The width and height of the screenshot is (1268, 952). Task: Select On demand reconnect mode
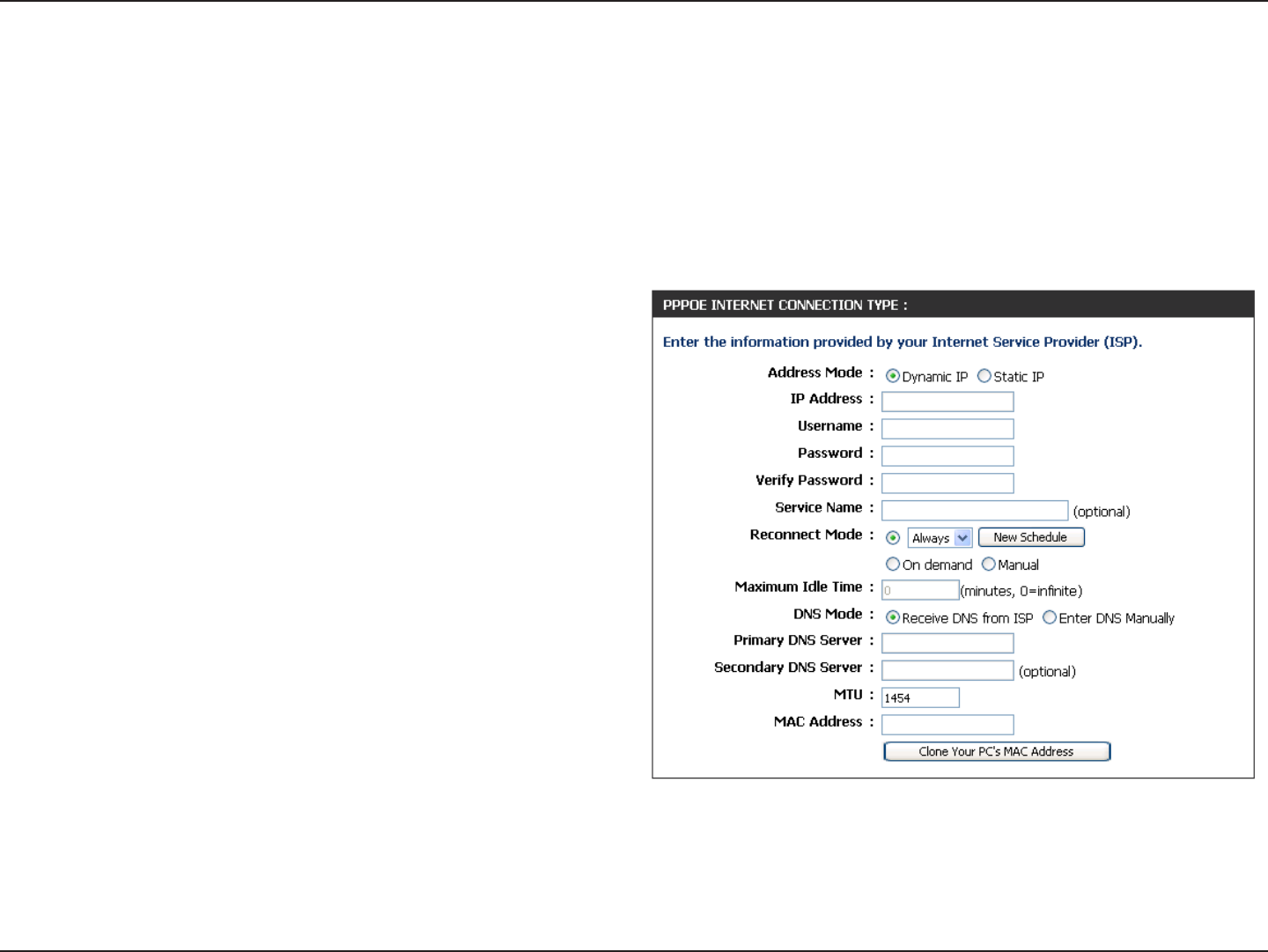(893, 565)
